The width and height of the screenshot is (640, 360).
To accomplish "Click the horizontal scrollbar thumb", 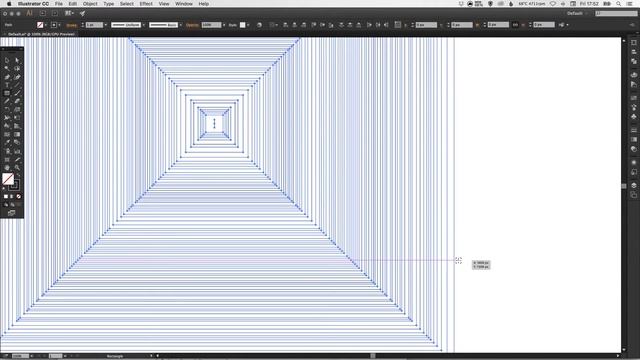I will pos(373,356).
